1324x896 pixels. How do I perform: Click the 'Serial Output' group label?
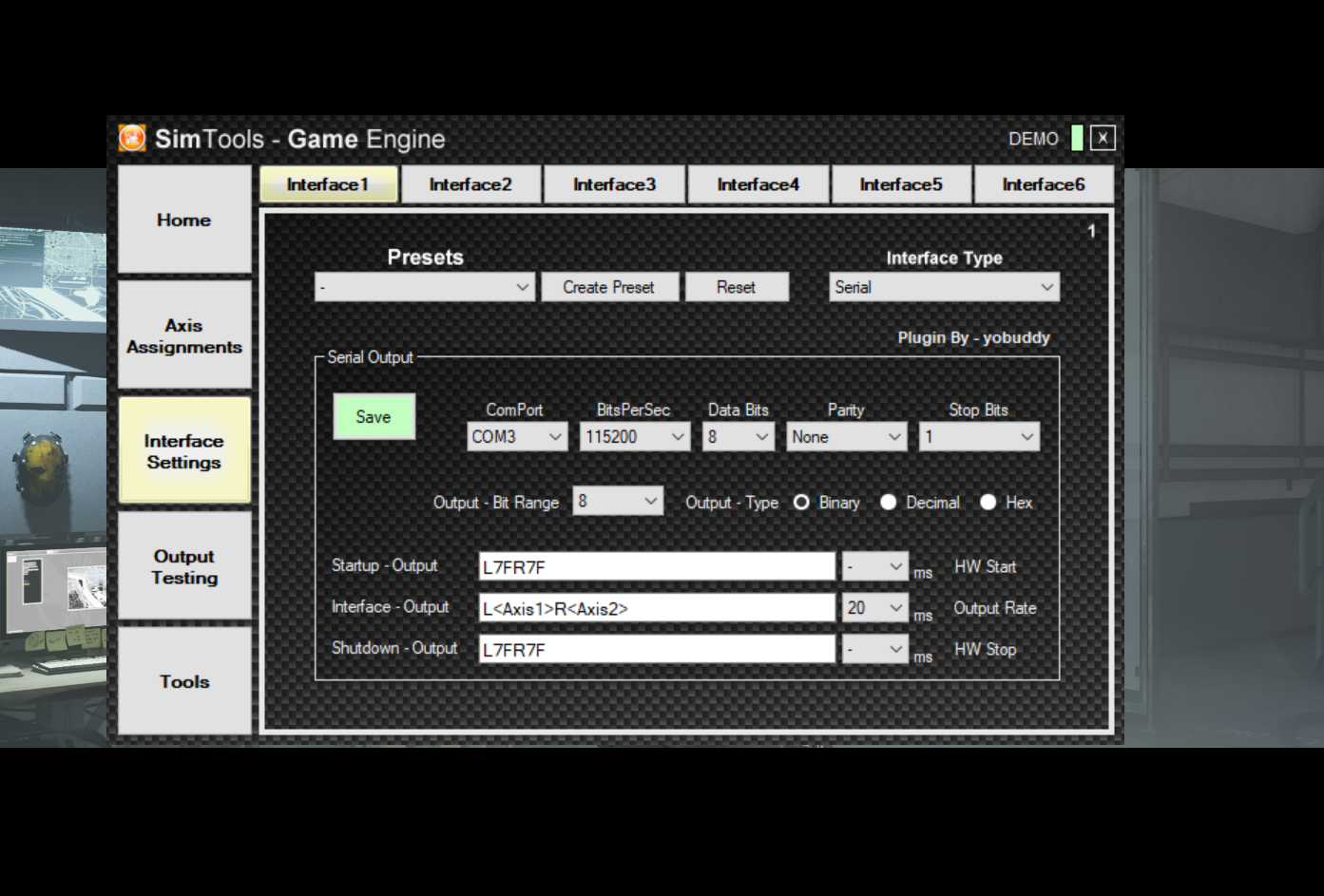pyautogui.click(x=371, y=357)
